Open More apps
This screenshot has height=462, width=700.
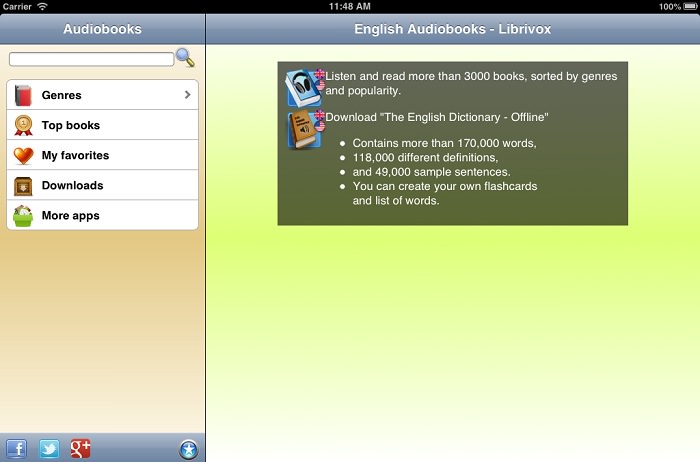point(103,215)
